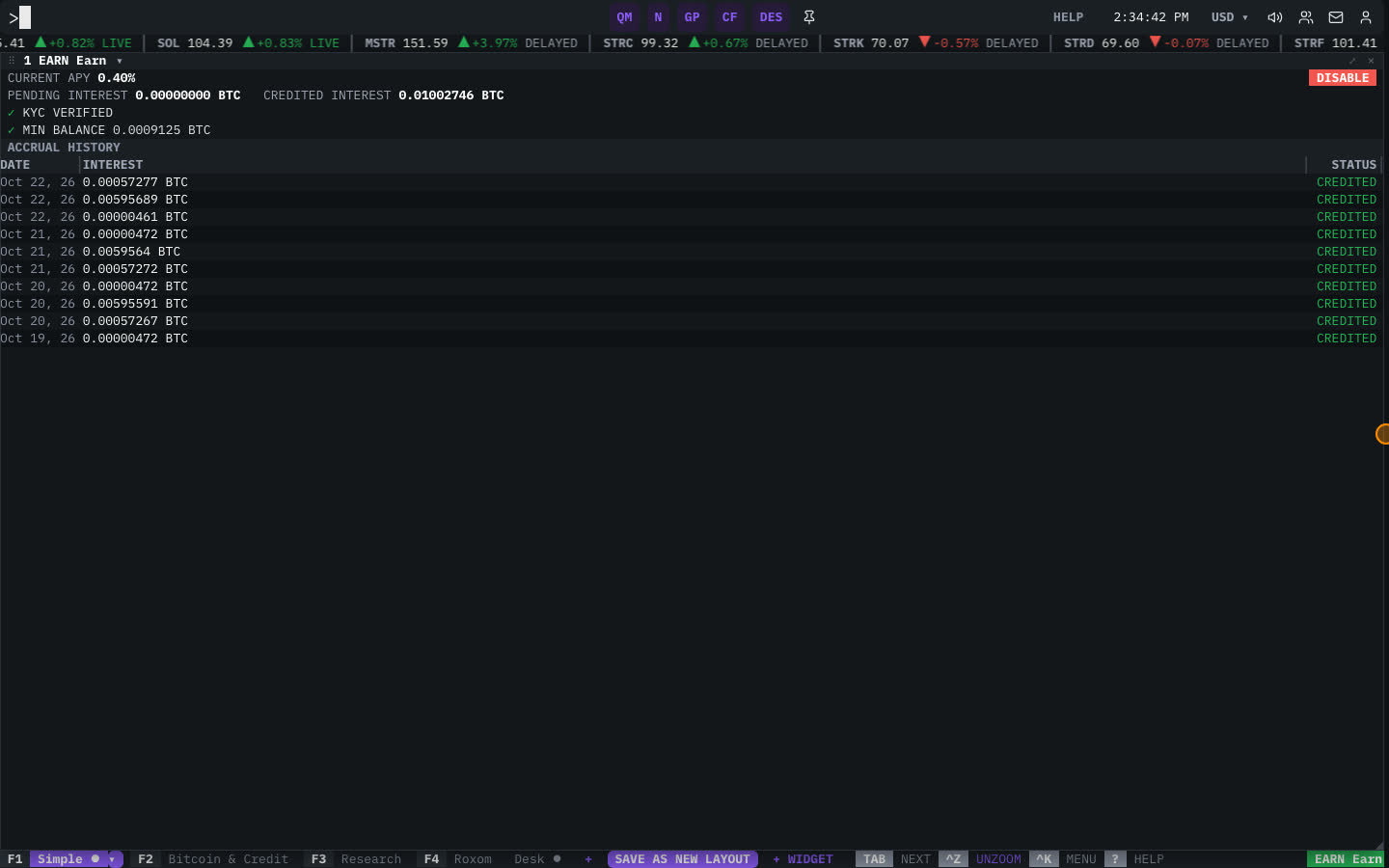The image size is (1389, 868).
Task: Click the pin icon in top bar
Action: pyautogui.click(x=809, y=17)
